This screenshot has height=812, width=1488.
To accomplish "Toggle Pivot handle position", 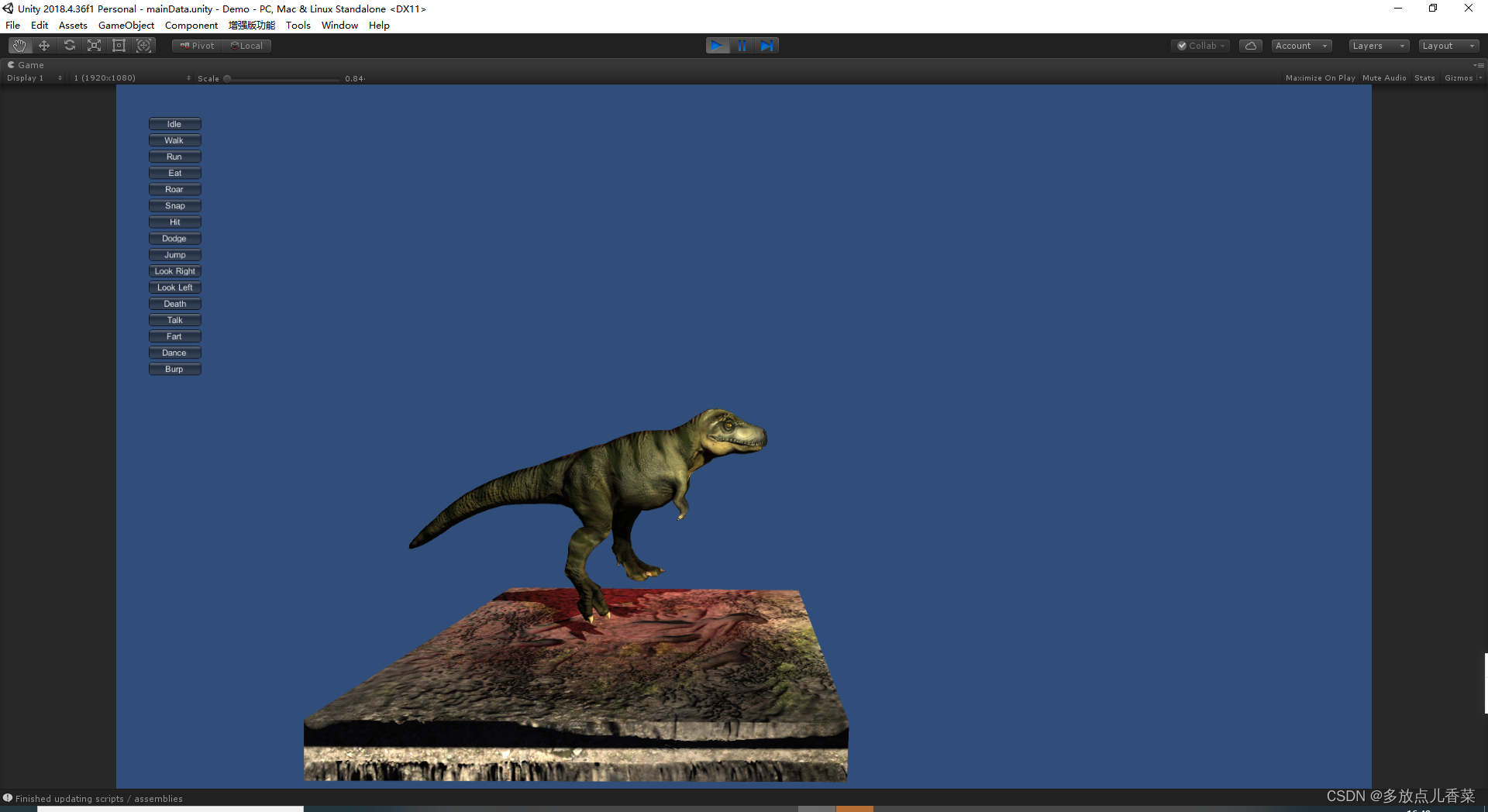I will point(197,46).
